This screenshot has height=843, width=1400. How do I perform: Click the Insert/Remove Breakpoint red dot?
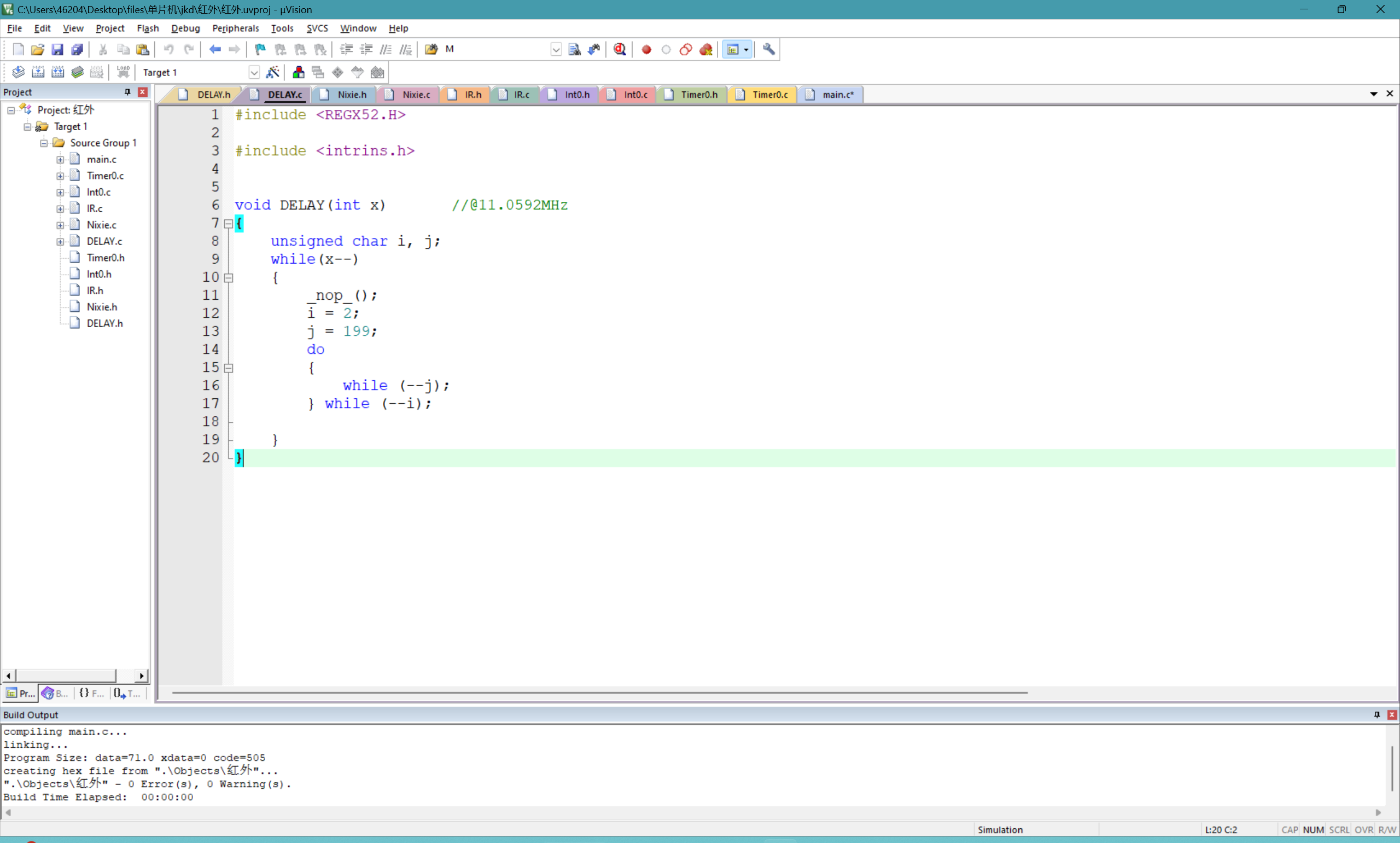pos(646,49)
